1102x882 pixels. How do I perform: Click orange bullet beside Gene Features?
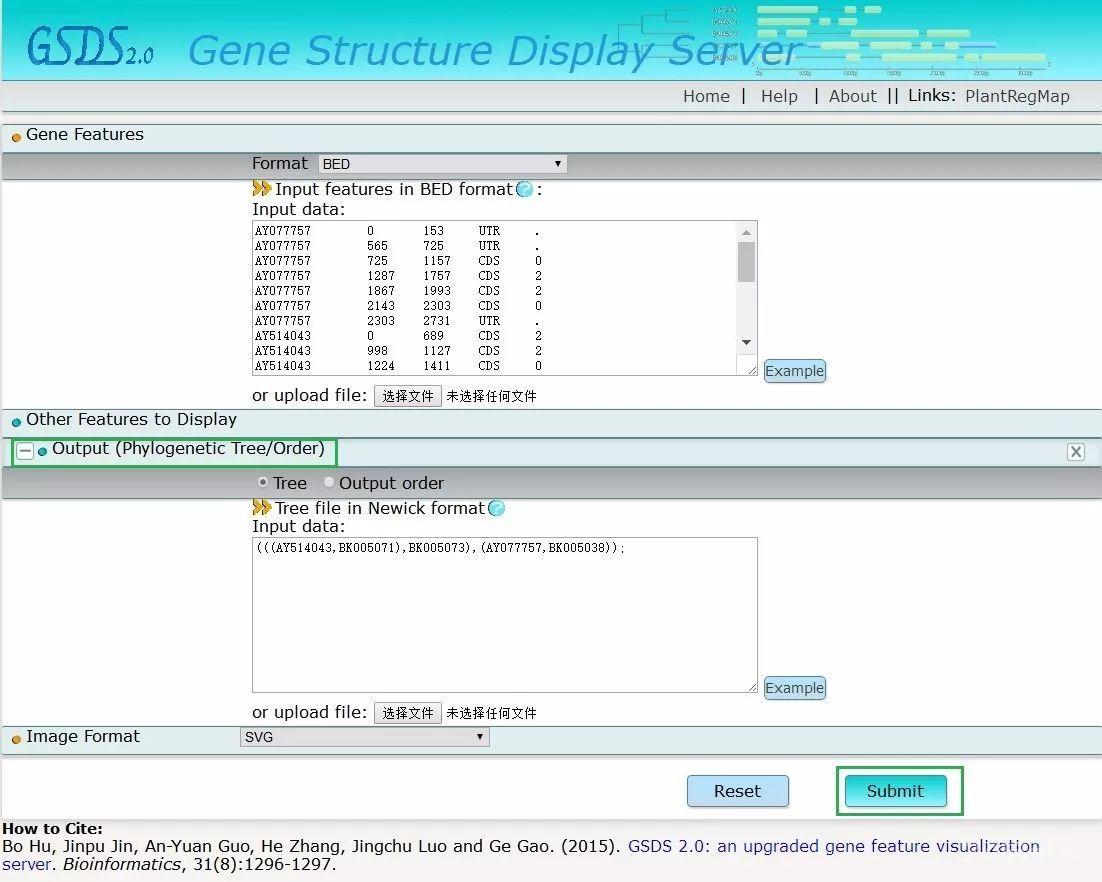click(16, 137)
